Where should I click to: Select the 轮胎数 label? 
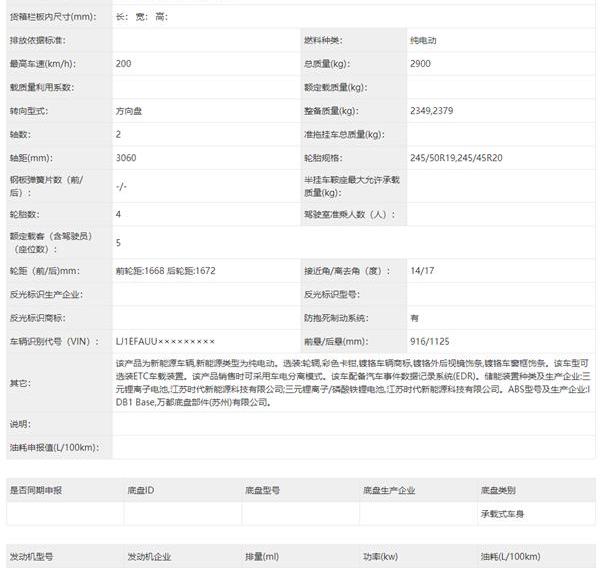coord(24,214)
